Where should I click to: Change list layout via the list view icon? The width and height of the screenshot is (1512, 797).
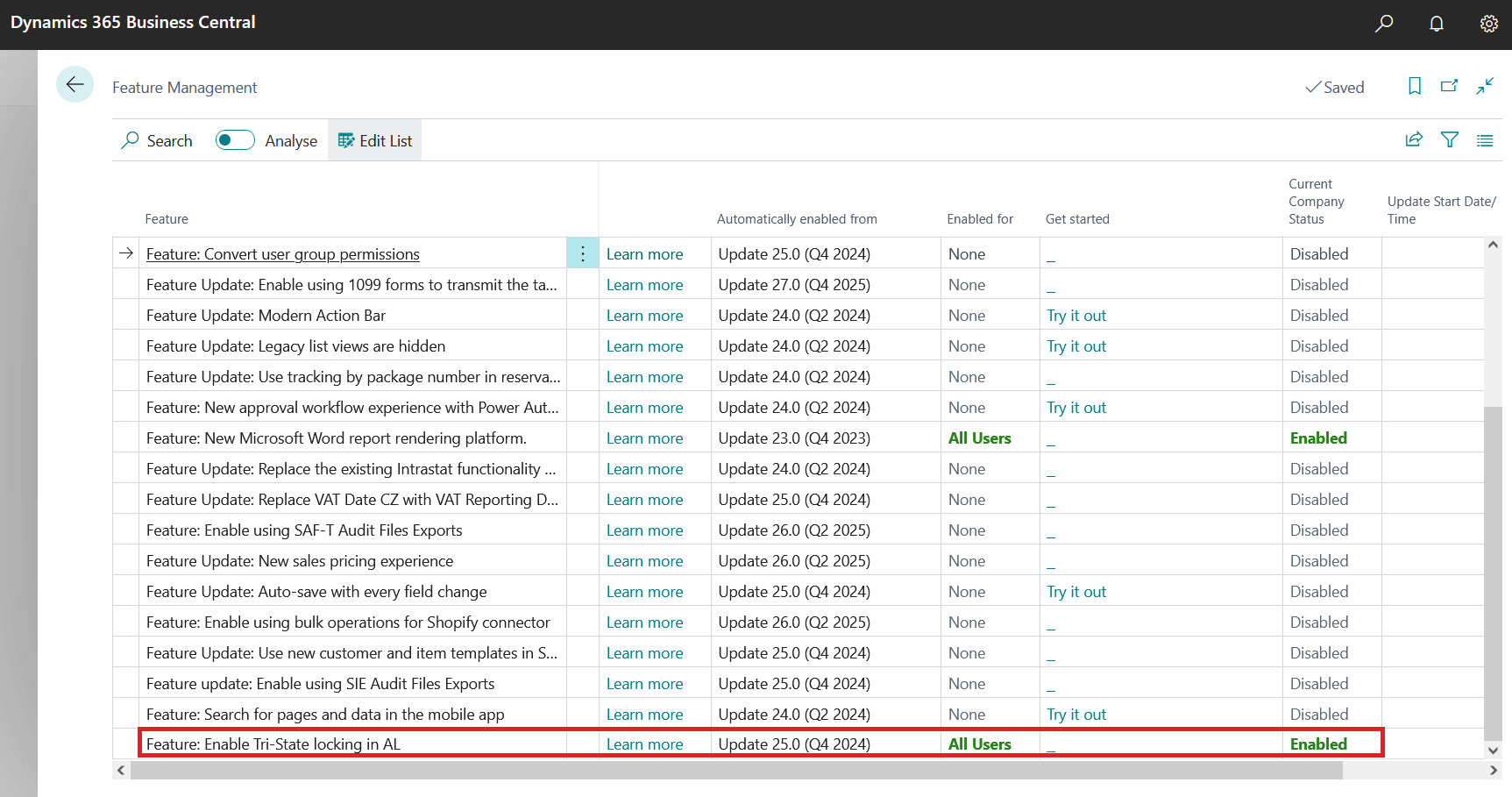[x=1485, y=140]
